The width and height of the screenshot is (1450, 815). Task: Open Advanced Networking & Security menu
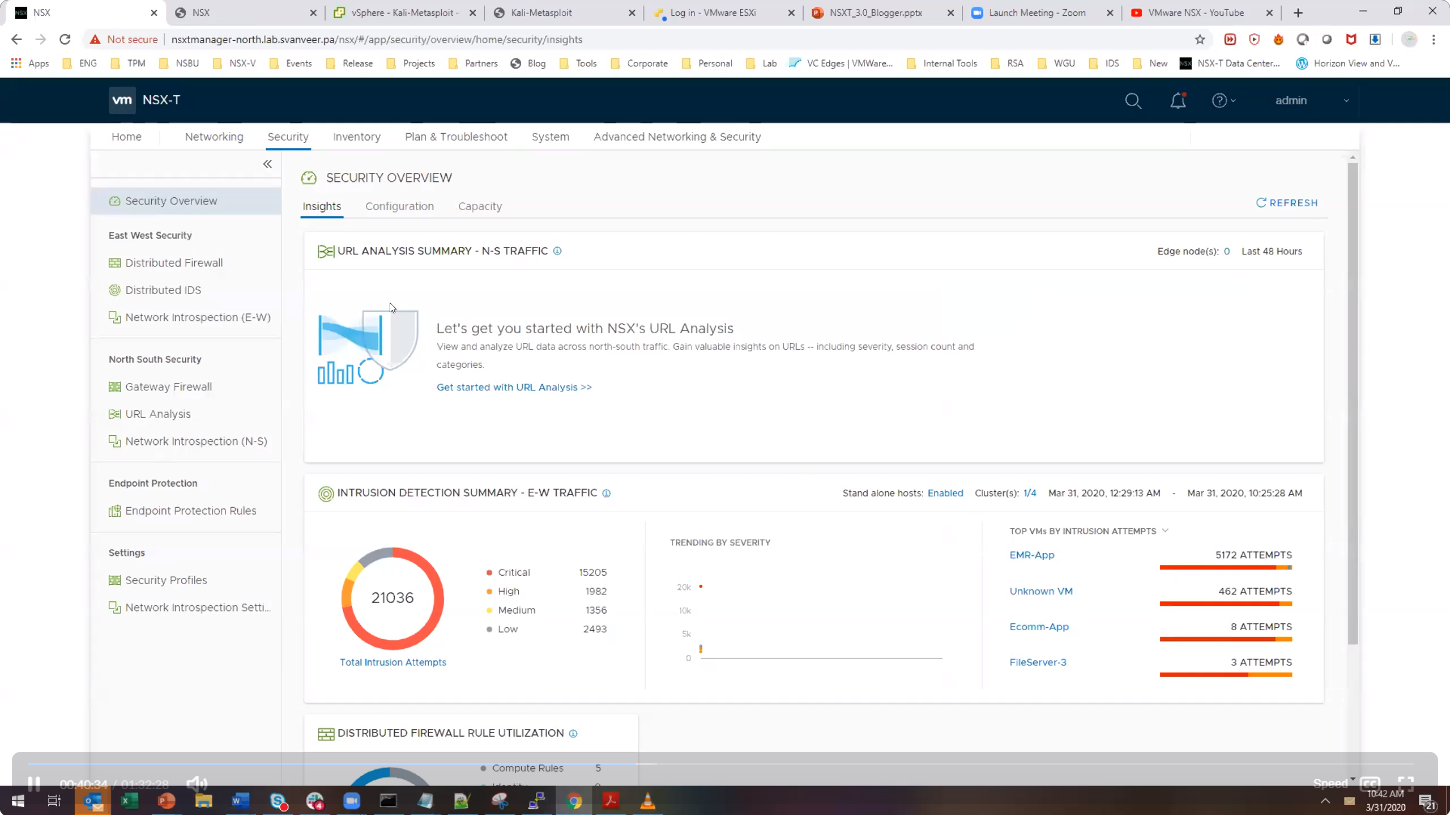click(677, 137)
